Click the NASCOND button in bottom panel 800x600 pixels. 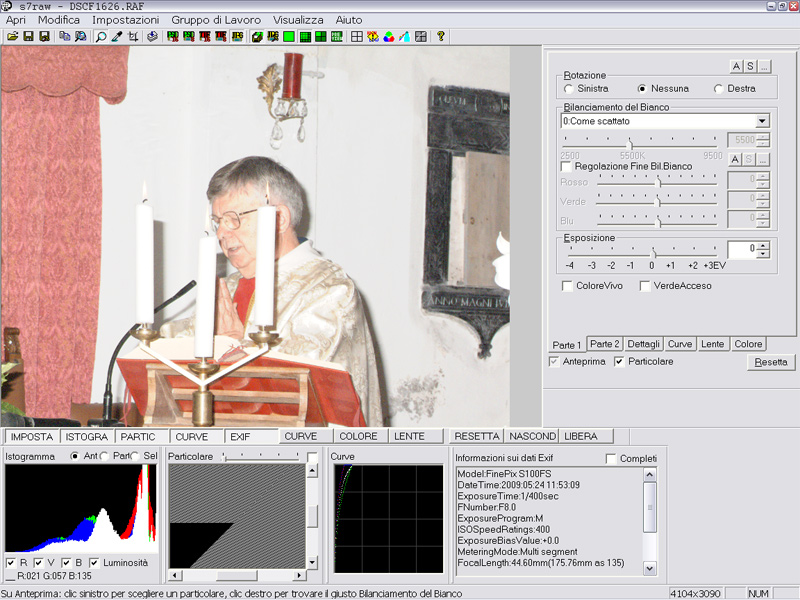(x=532, y=437)
